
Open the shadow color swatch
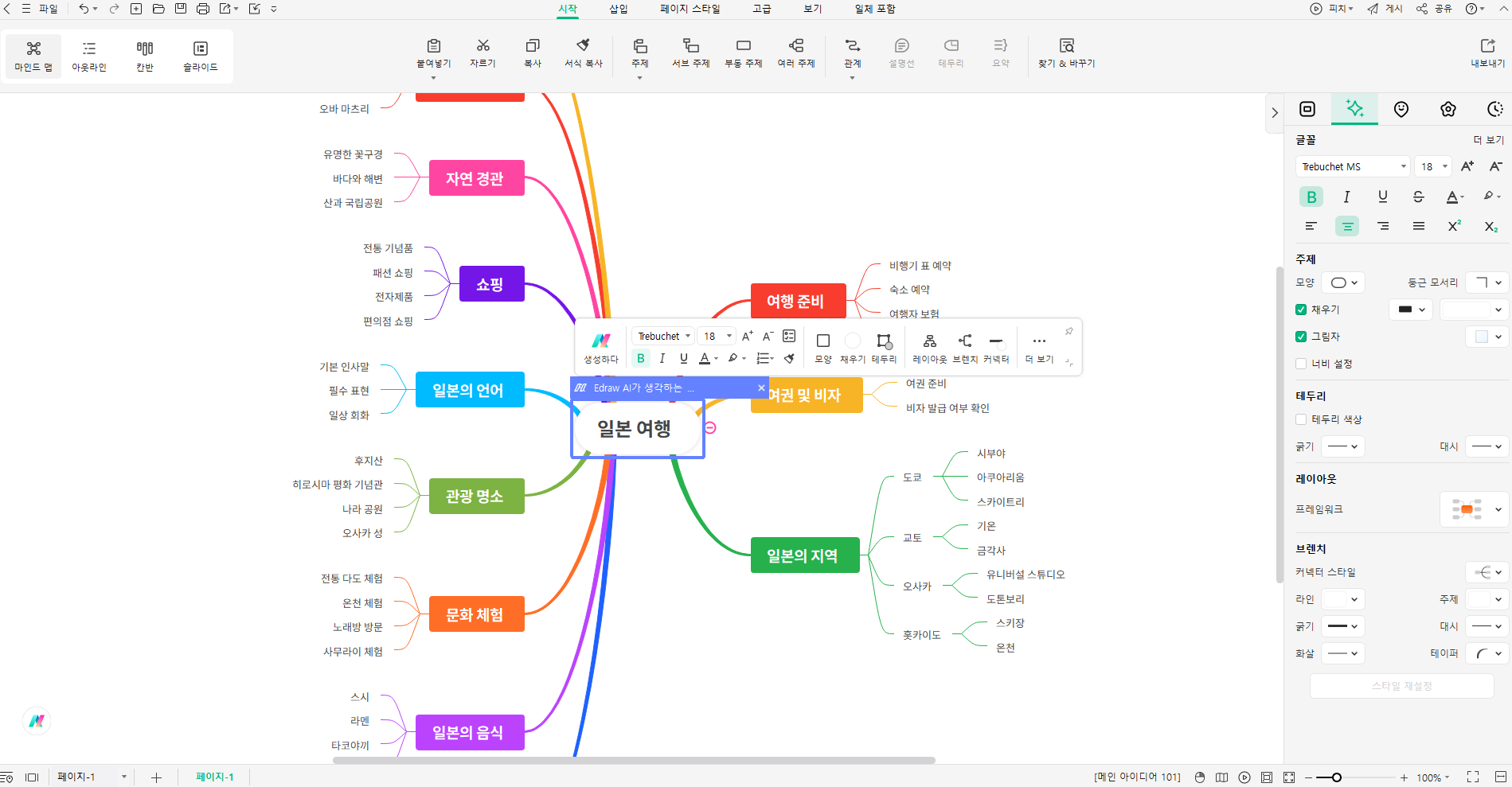[x=1487, y=337]
